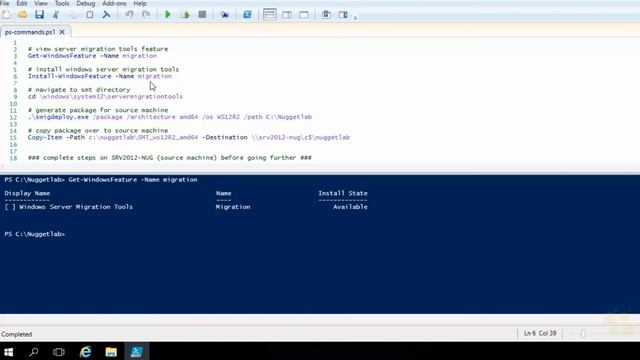
Task: Click the Undo arrow icon
Action: 129,15
